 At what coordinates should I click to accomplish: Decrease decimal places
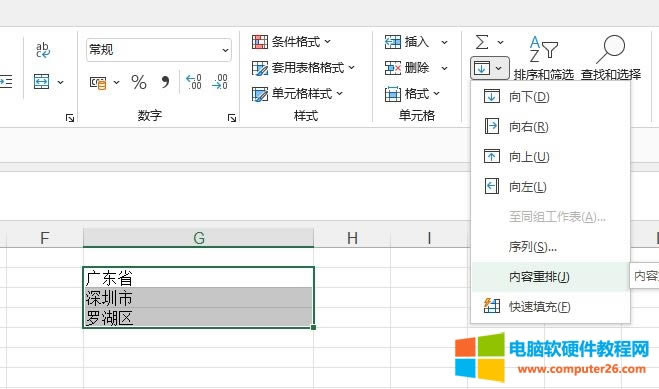pos(220,81)
